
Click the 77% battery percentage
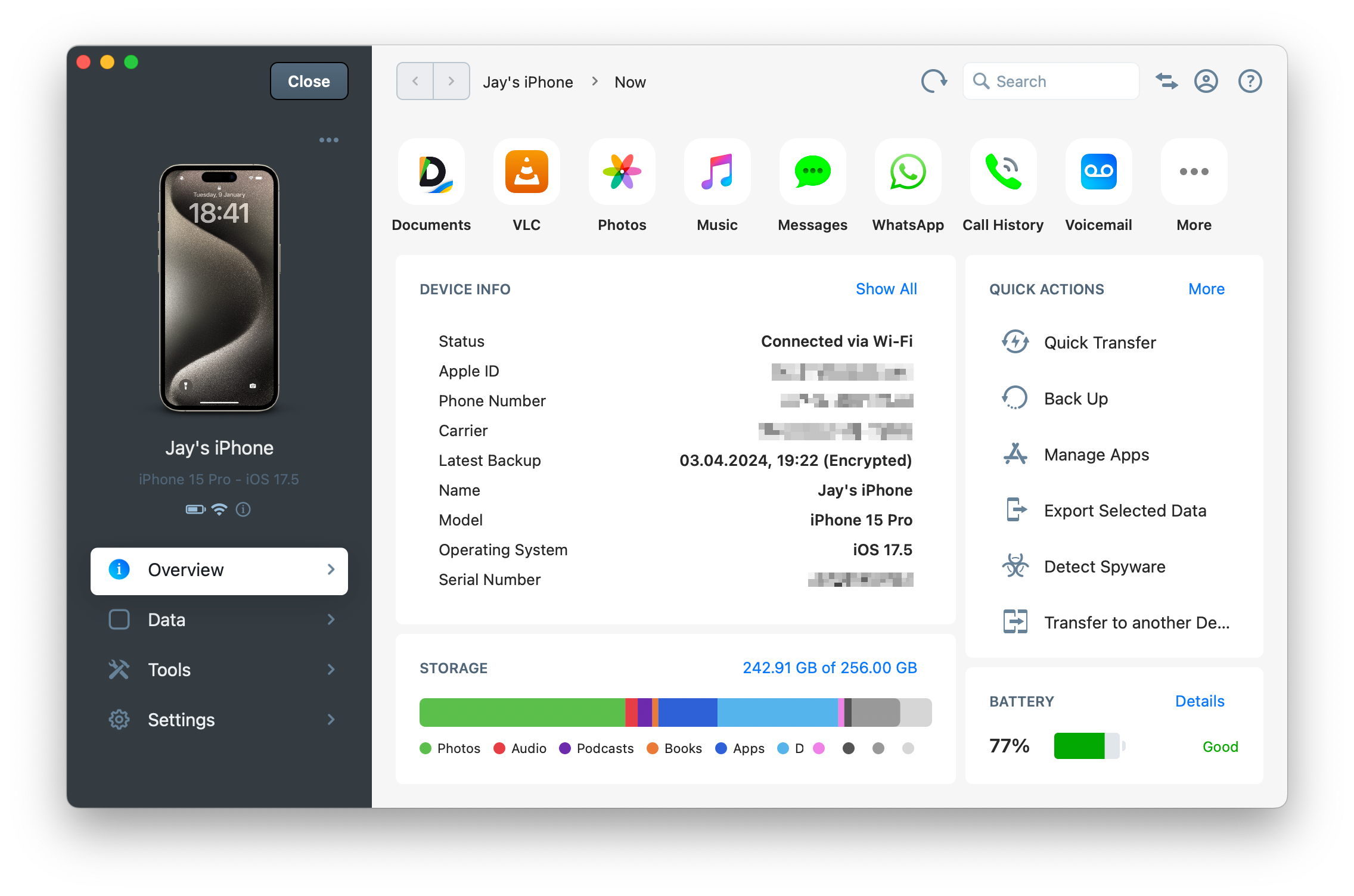tap(1010, 746)
